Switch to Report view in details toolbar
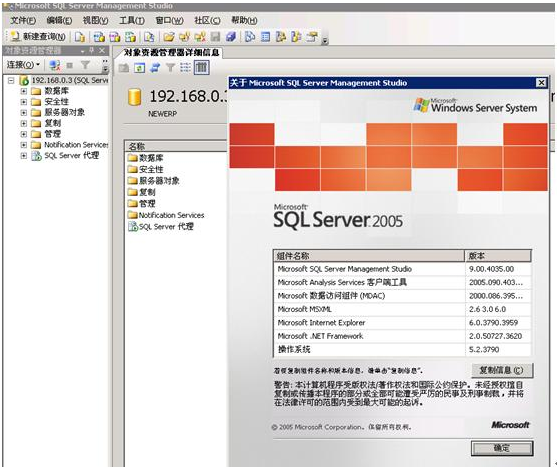Image resolution: width=557 pixels, height=468 pixels. click(201, 68)
